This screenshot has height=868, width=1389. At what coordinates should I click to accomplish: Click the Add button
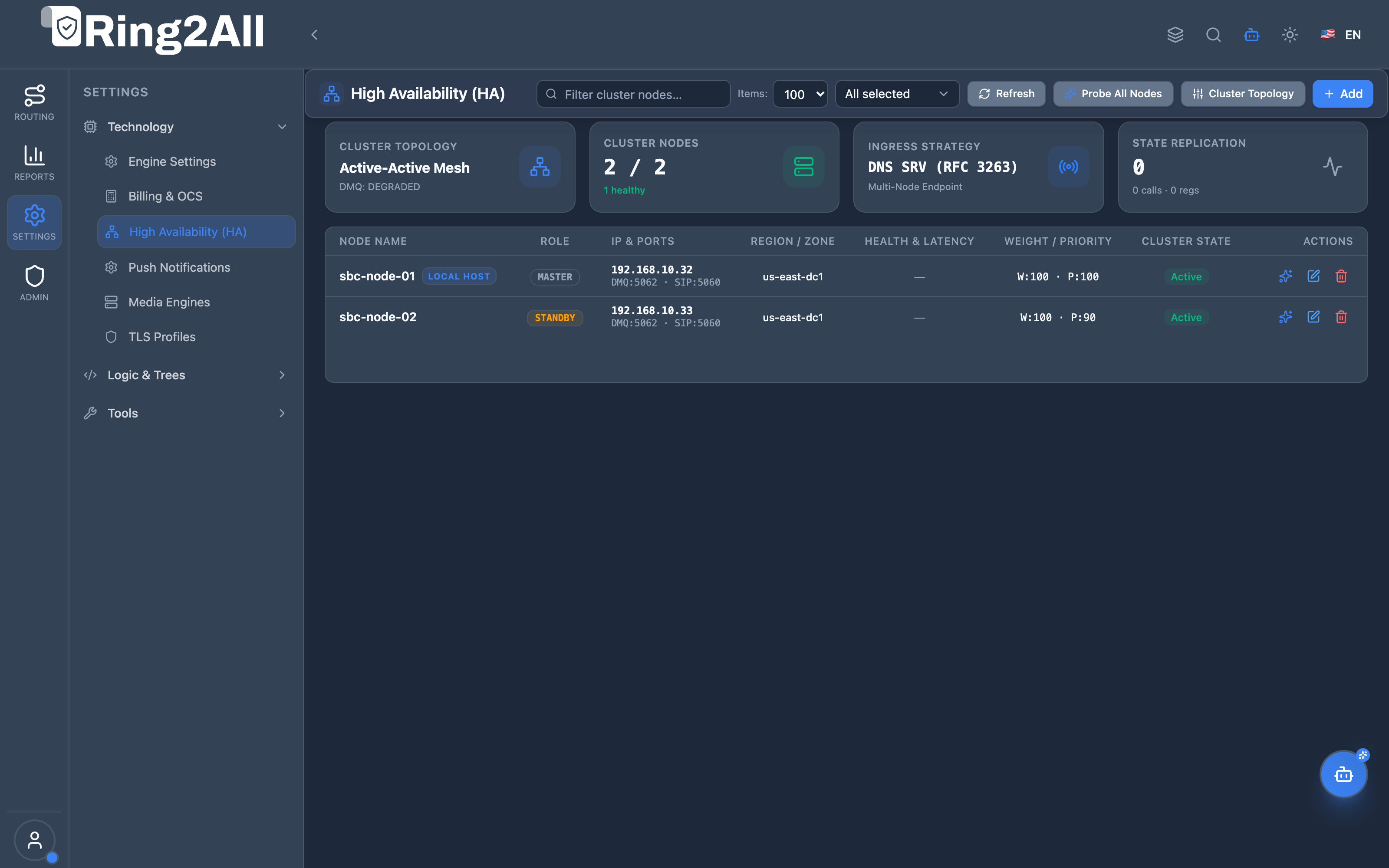coord(1343,94)
